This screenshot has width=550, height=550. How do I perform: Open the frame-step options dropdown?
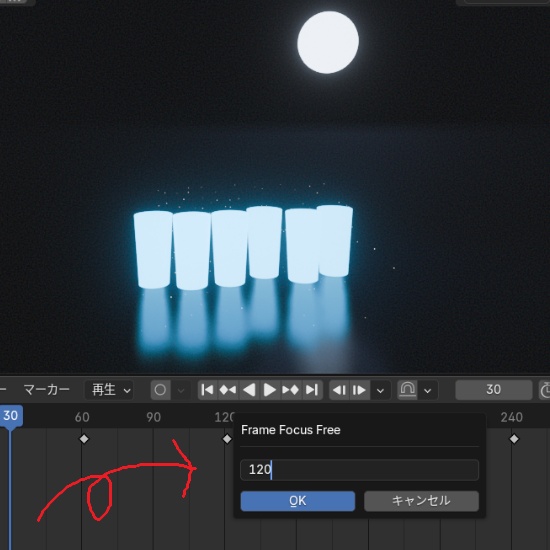(x=381, y=390)
